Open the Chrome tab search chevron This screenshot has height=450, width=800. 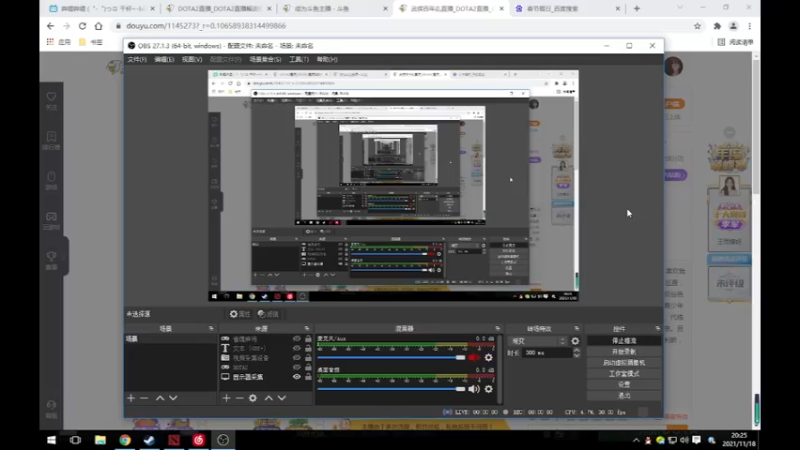680,8
